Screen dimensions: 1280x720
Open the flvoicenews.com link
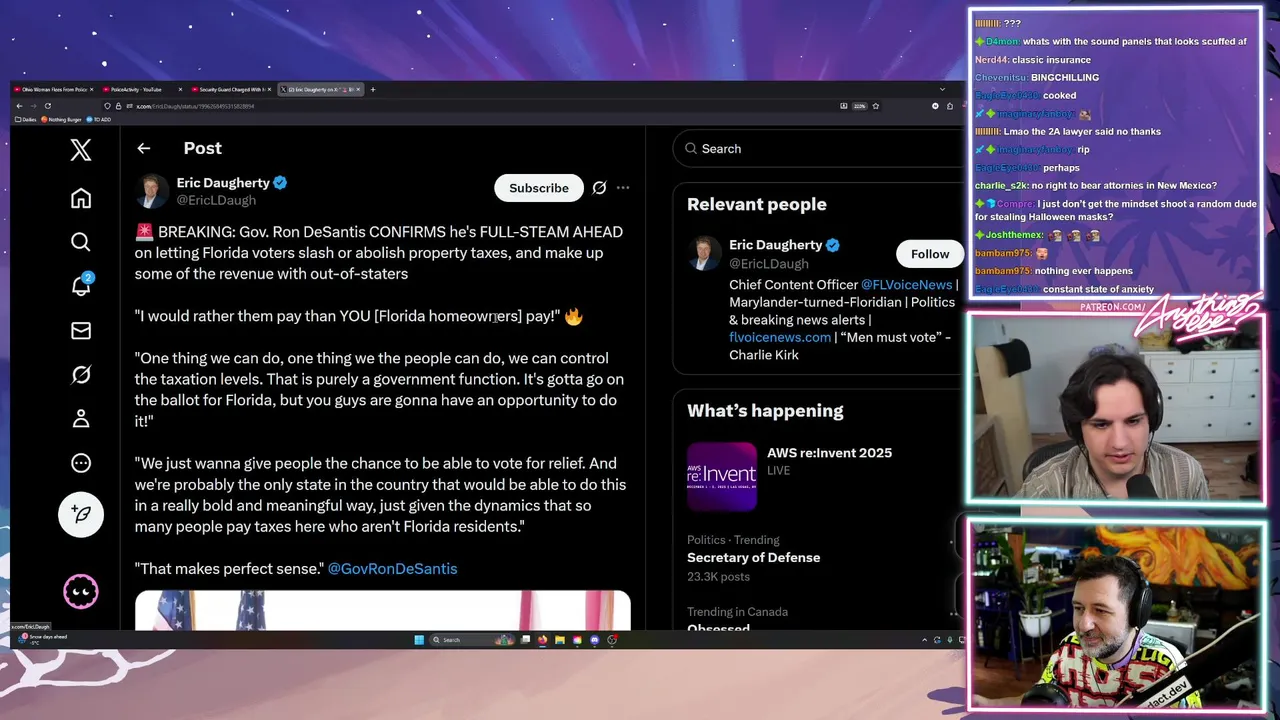780,337
